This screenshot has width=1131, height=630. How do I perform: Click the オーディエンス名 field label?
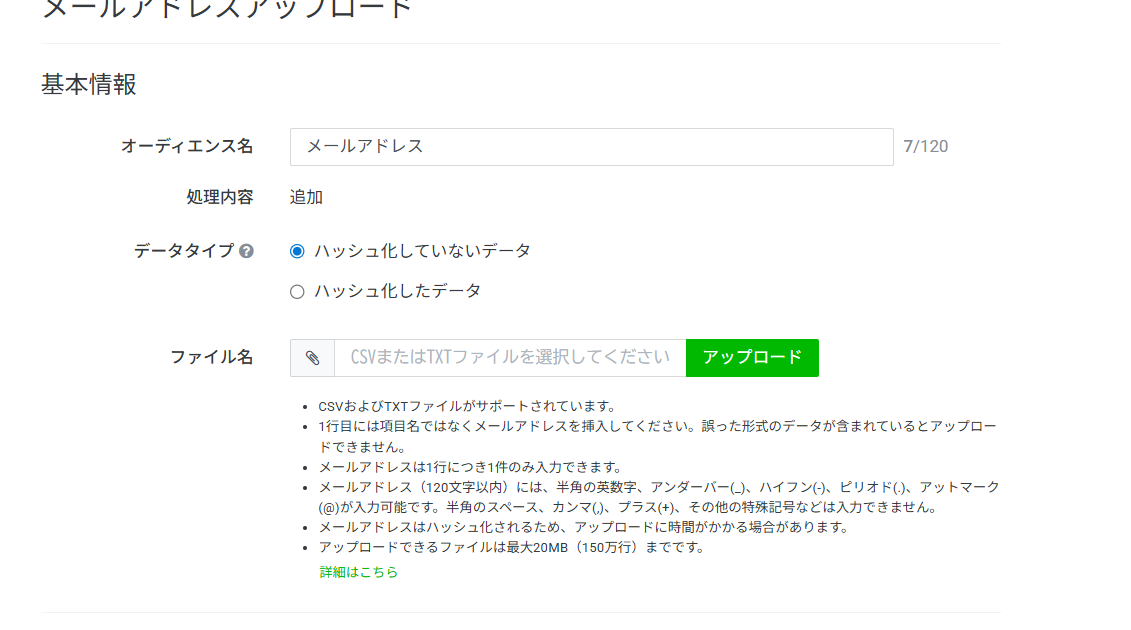tap(187, 146)
